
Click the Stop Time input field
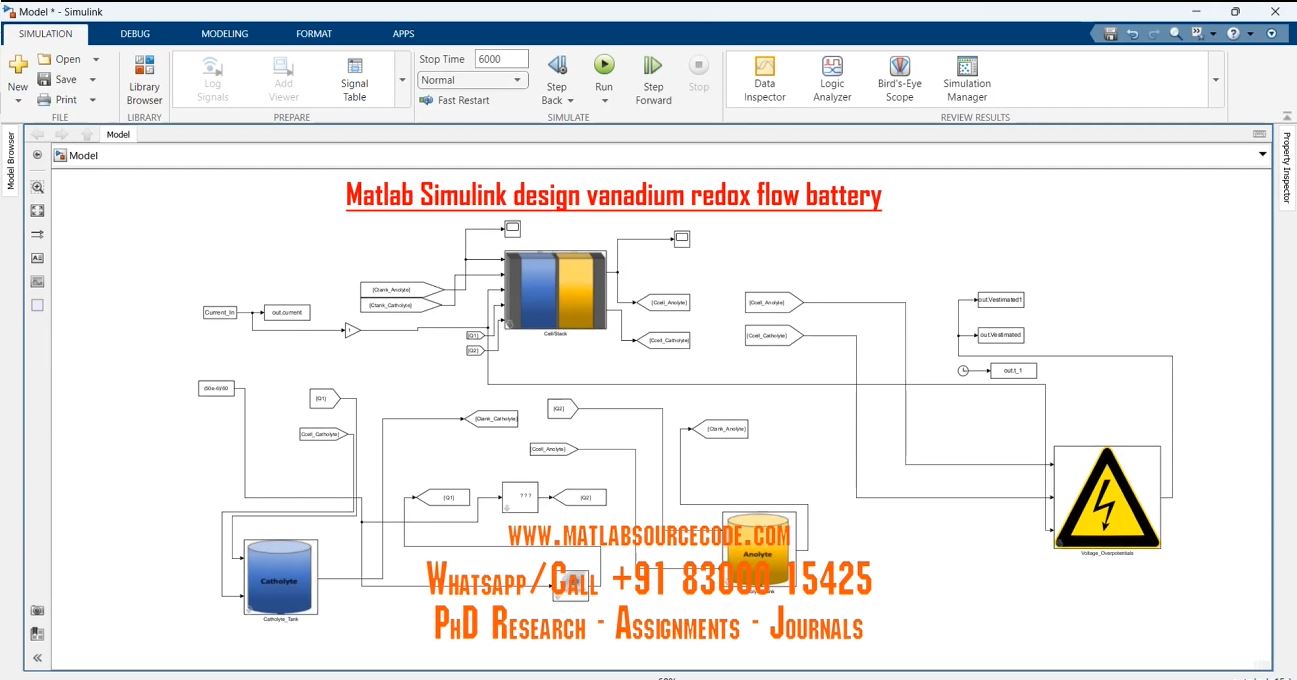point(501,59)
